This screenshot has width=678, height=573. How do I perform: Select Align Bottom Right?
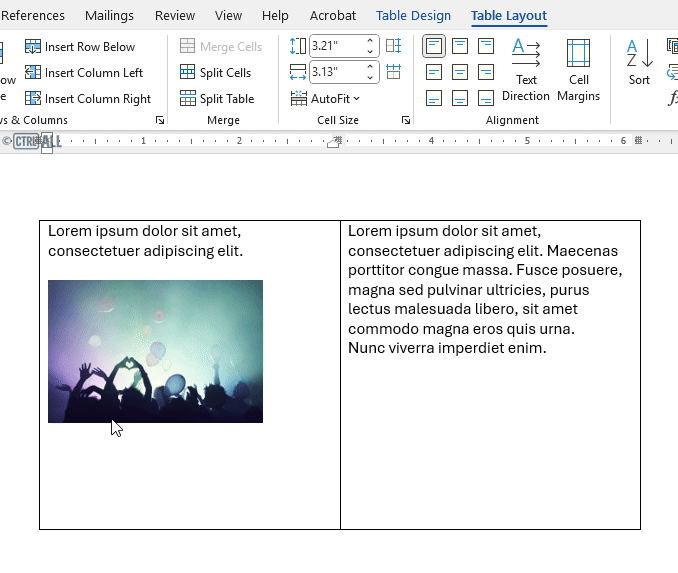(486, 98)
